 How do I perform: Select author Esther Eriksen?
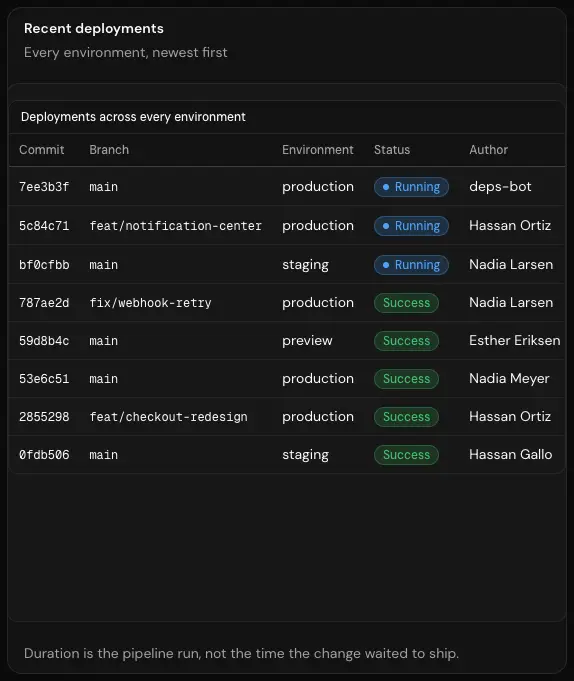pos(515,341)
